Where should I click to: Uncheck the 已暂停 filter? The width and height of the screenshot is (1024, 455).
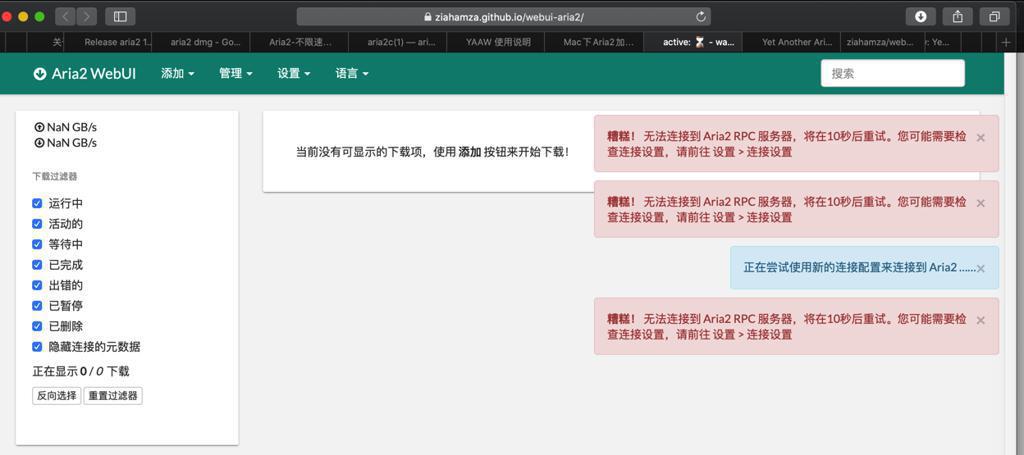[37, 306]
